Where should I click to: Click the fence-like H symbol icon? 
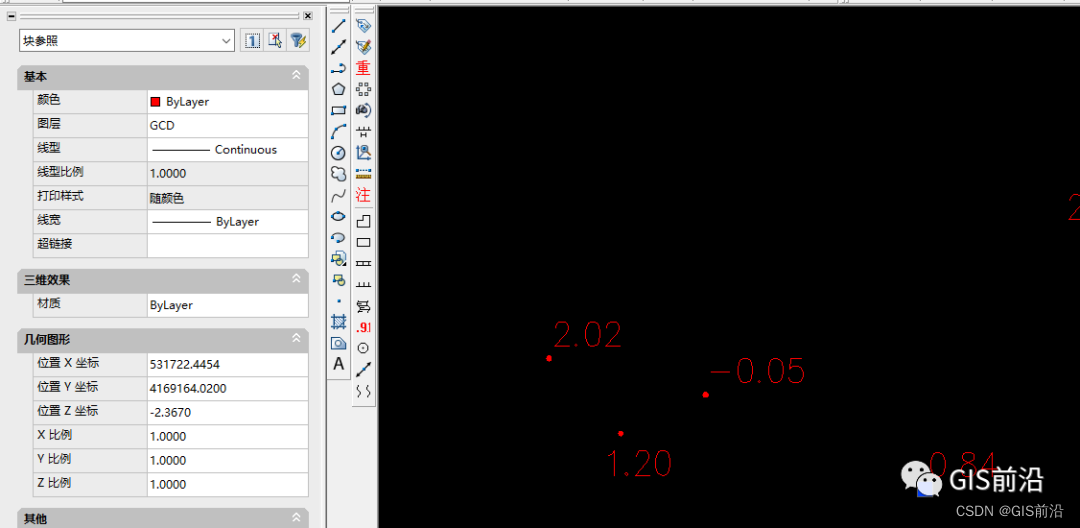(363, 131)
